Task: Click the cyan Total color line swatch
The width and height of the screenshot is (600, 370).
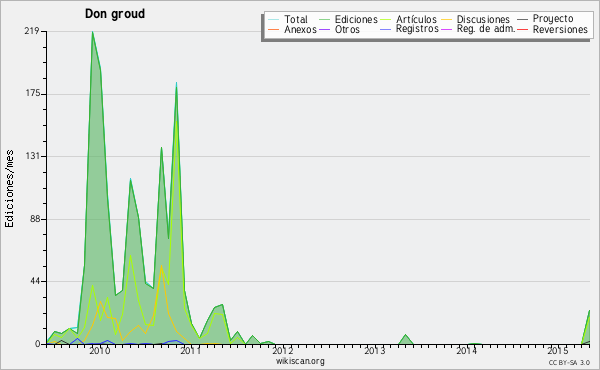Action: 274,19
